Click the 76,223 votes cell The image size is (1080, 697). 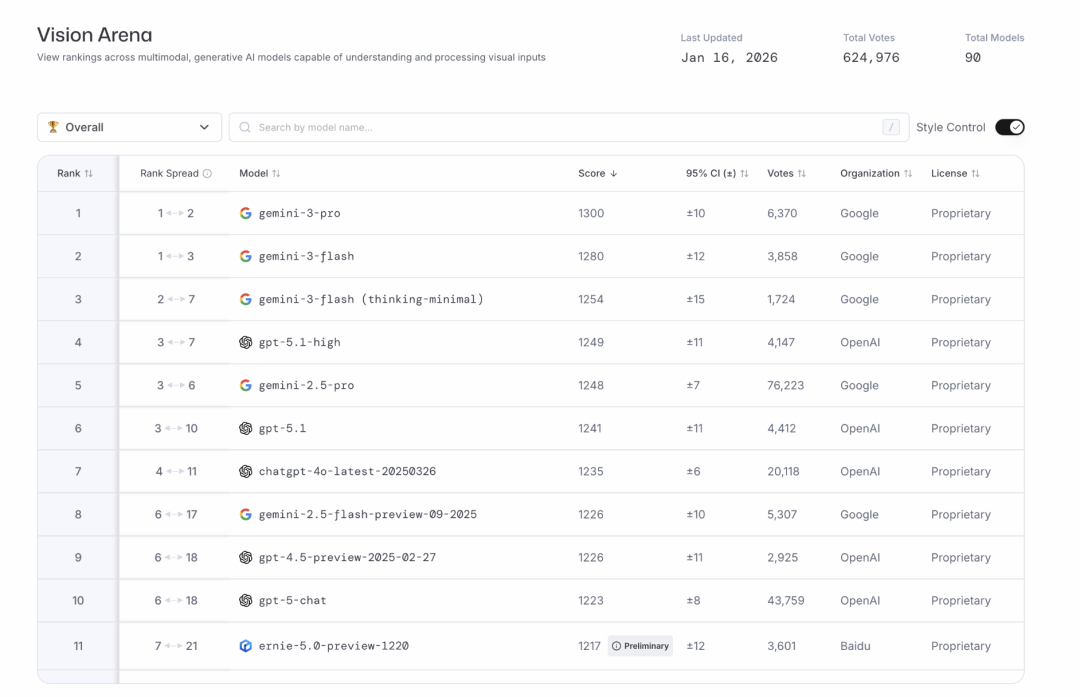click(x=786, y=386)
